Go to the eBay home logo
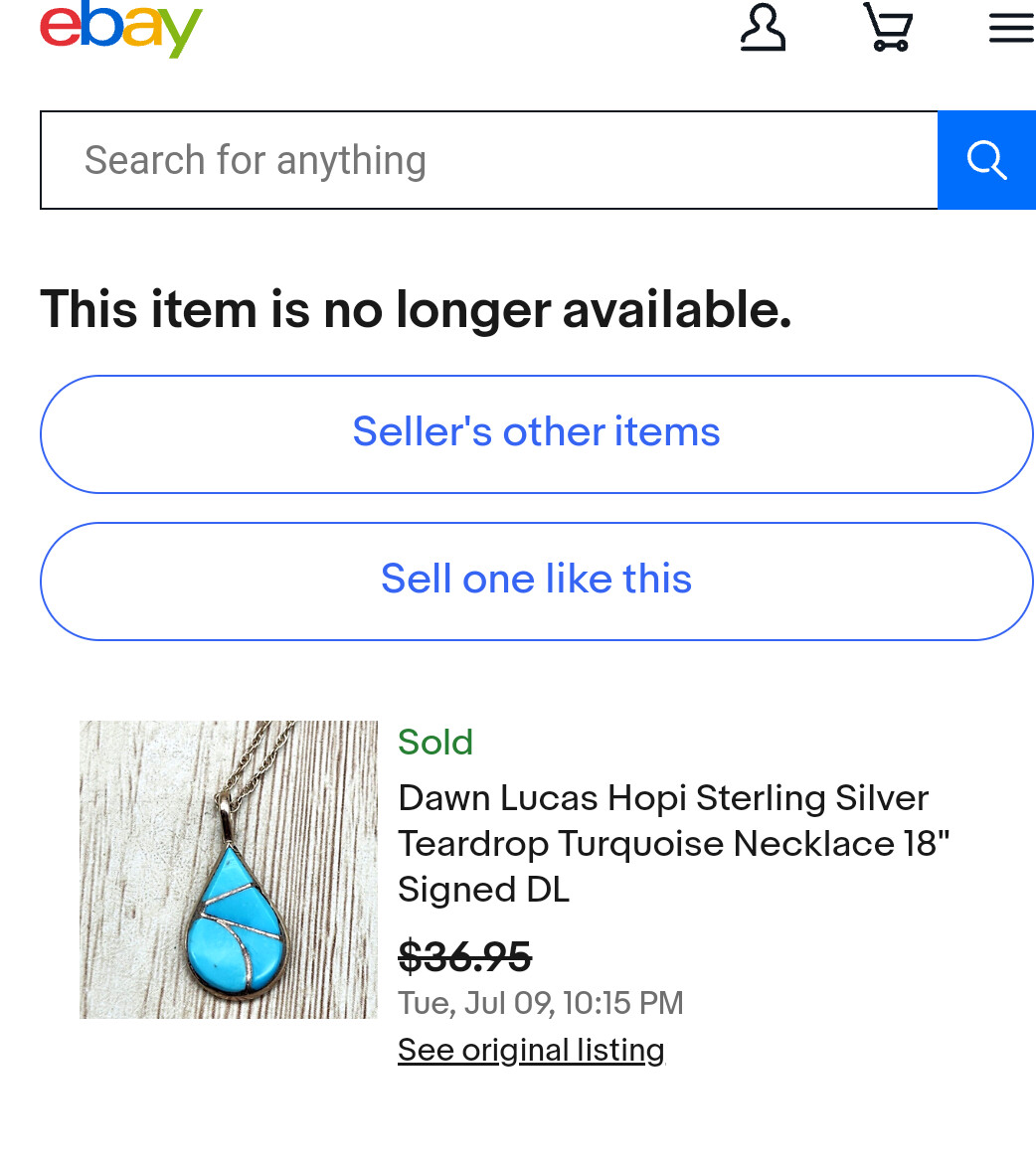The height and width of the screenshot is (1167, 1036). pos(120,28)
